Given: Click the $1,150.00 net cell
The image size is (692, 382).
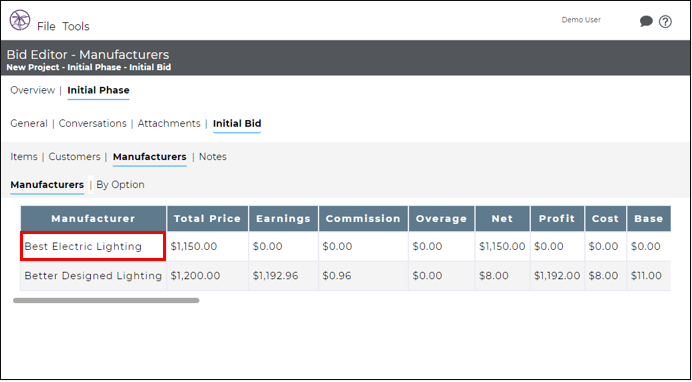Looking at the screenshot, I should click(x=502, y=246).
